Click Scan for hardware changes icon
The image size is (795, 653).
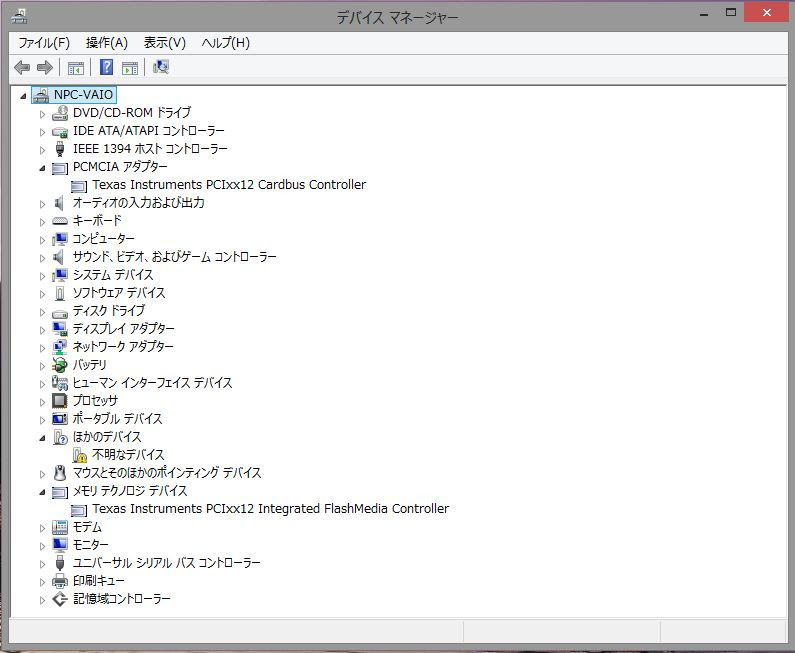click(x=161, y=67)
